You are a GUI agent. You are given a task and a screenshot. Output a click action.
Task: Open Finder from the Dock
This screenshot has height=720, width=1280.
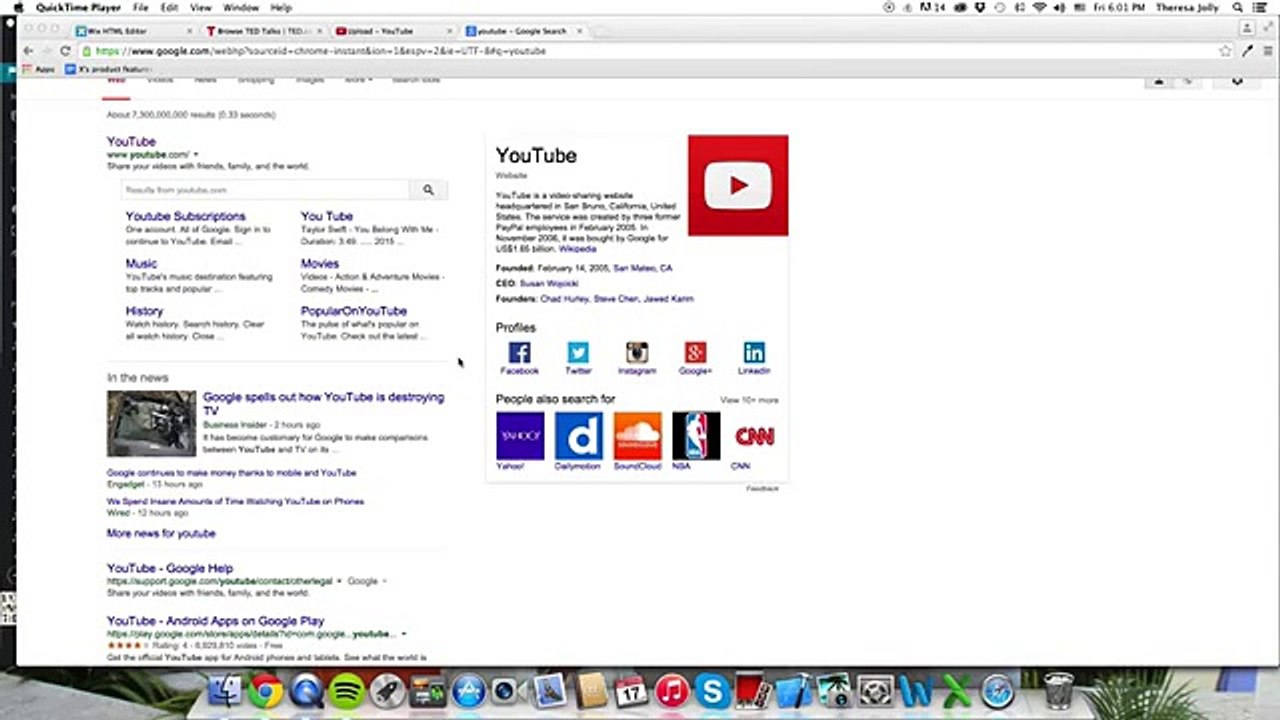click(x=226, y=691)
